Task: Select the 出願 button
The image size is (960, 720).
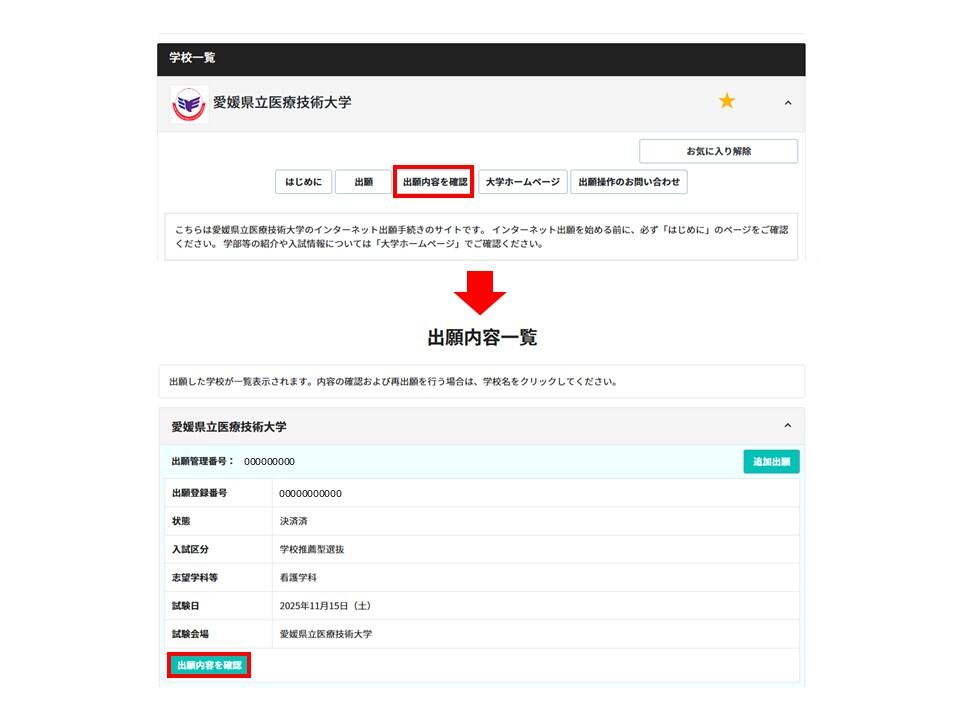Action: [362, 182]
